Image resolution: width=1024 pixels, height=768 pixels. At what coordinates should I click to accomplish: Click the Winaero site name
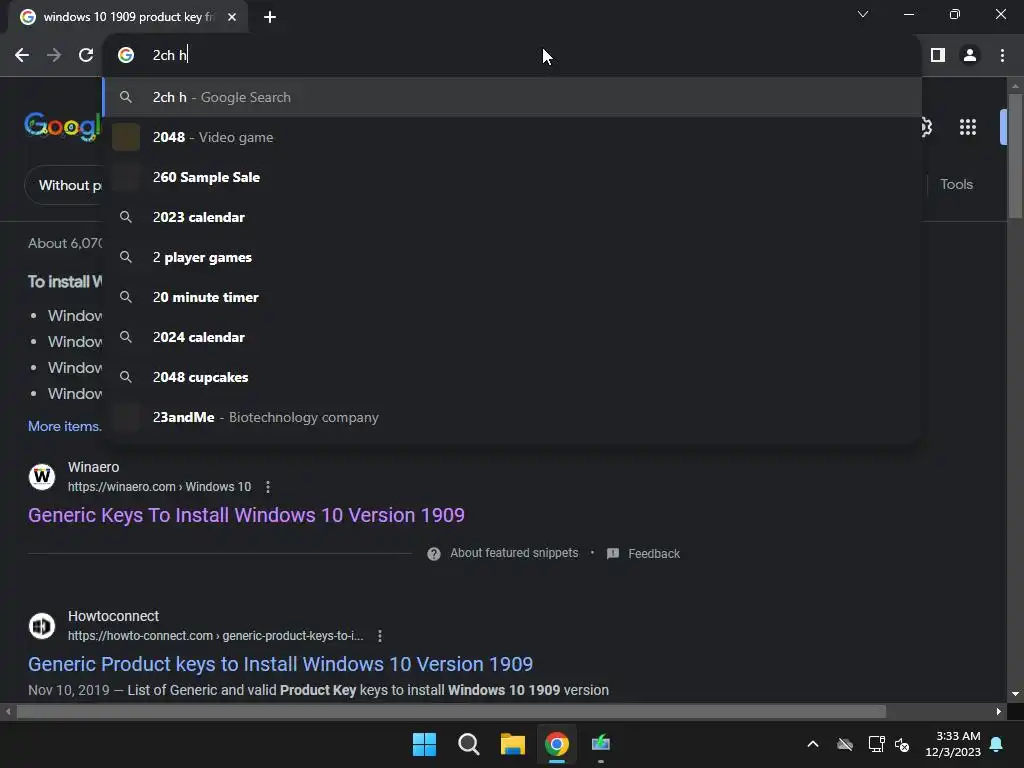point(93,467)
